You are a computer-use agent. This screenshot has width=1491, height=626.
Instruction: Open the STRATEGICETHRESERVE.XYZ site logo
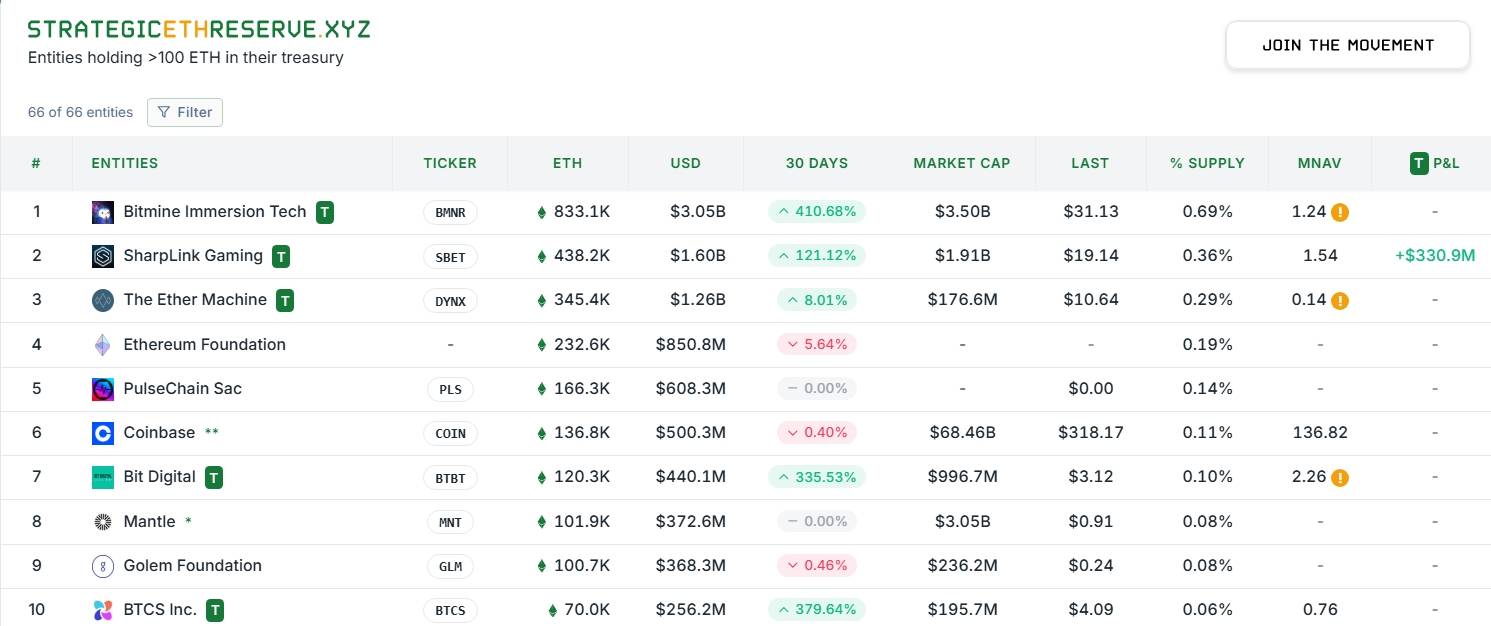coord(199,29)
